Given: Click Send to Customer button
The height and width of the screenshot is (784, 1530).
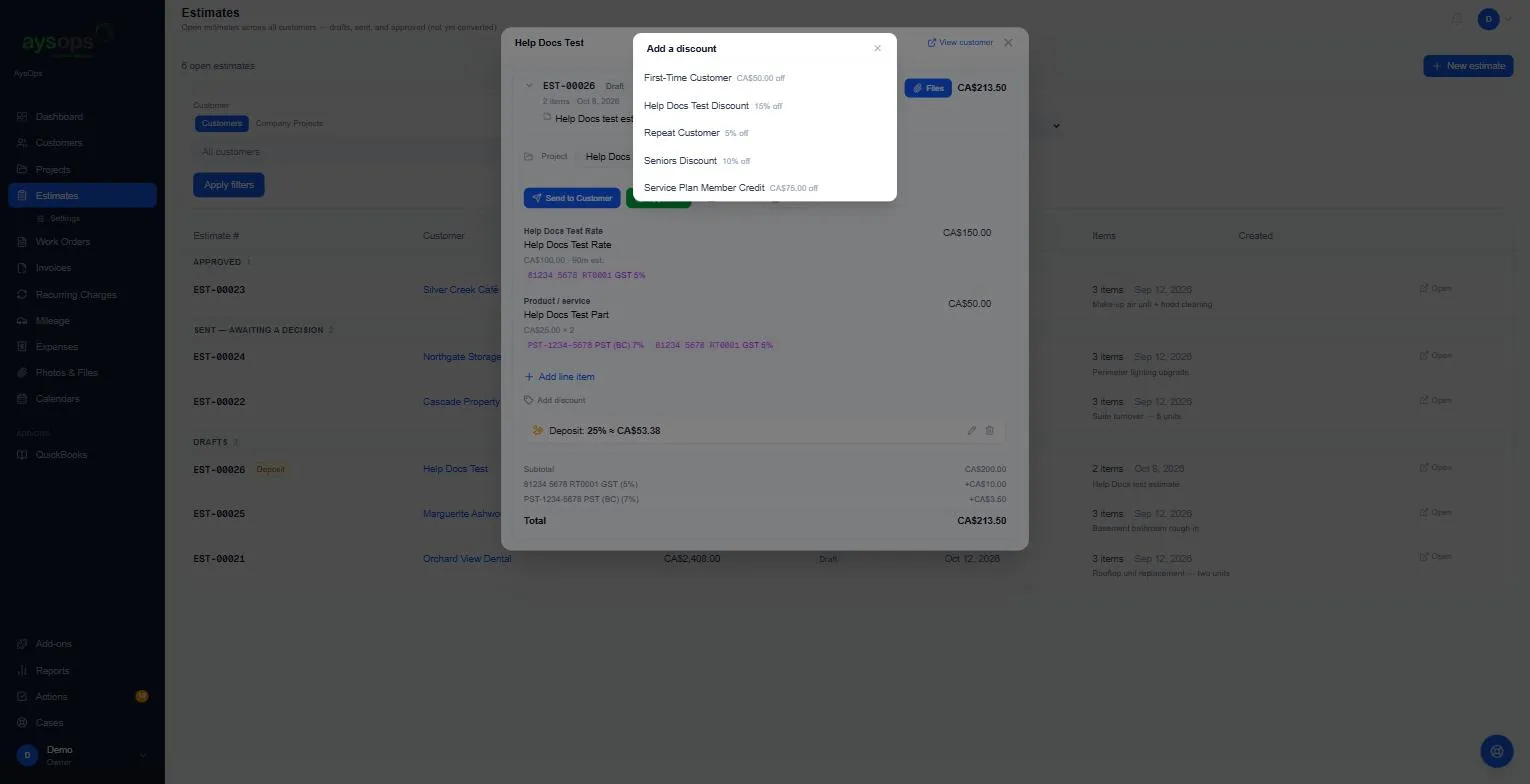Looking at the screenshot, I should tap(572, 198).
